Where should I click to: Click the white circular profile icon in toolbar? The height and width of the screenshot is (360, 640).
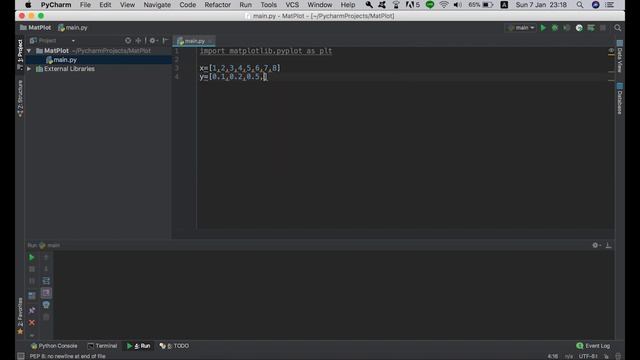pos(579,28)
